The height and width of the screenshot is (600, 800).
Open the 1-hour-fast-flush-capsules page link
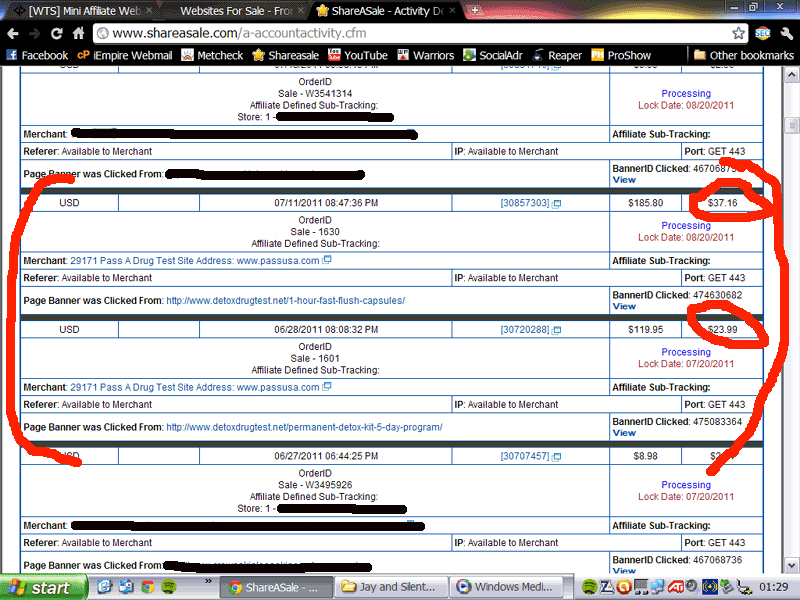coord(286,301)
